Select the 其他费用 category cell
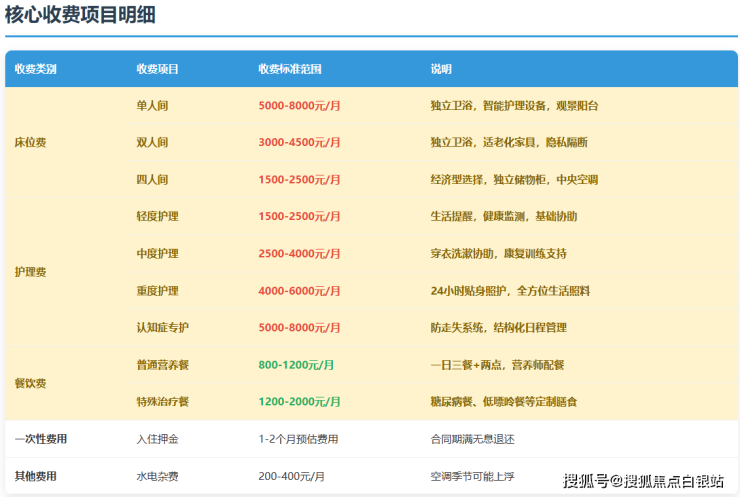 tap(36, 476)
